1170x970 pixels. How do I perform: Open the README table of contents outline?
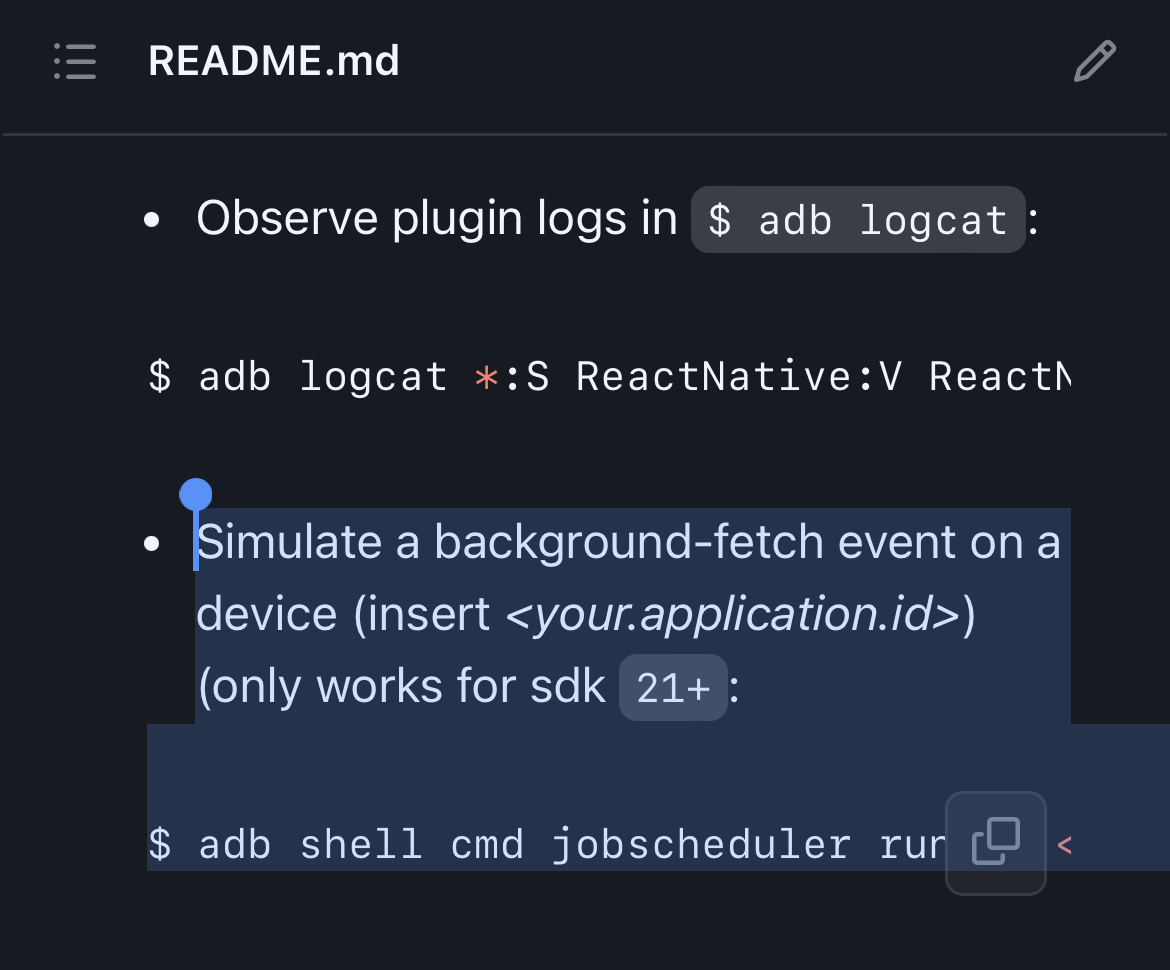(x=74, y=61)
